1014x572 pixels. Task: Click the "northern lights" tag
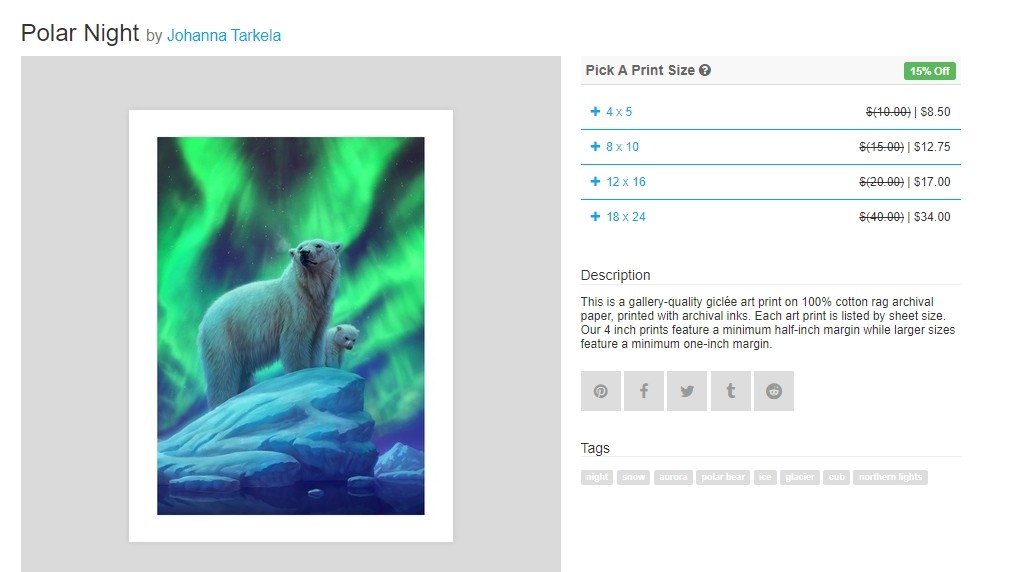tap(890, 477)
